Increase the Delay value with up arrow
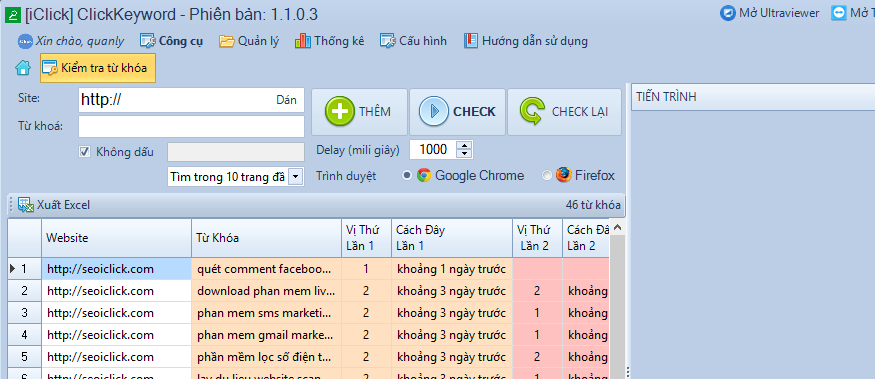The image size is (875, 379). coord(464,145)
